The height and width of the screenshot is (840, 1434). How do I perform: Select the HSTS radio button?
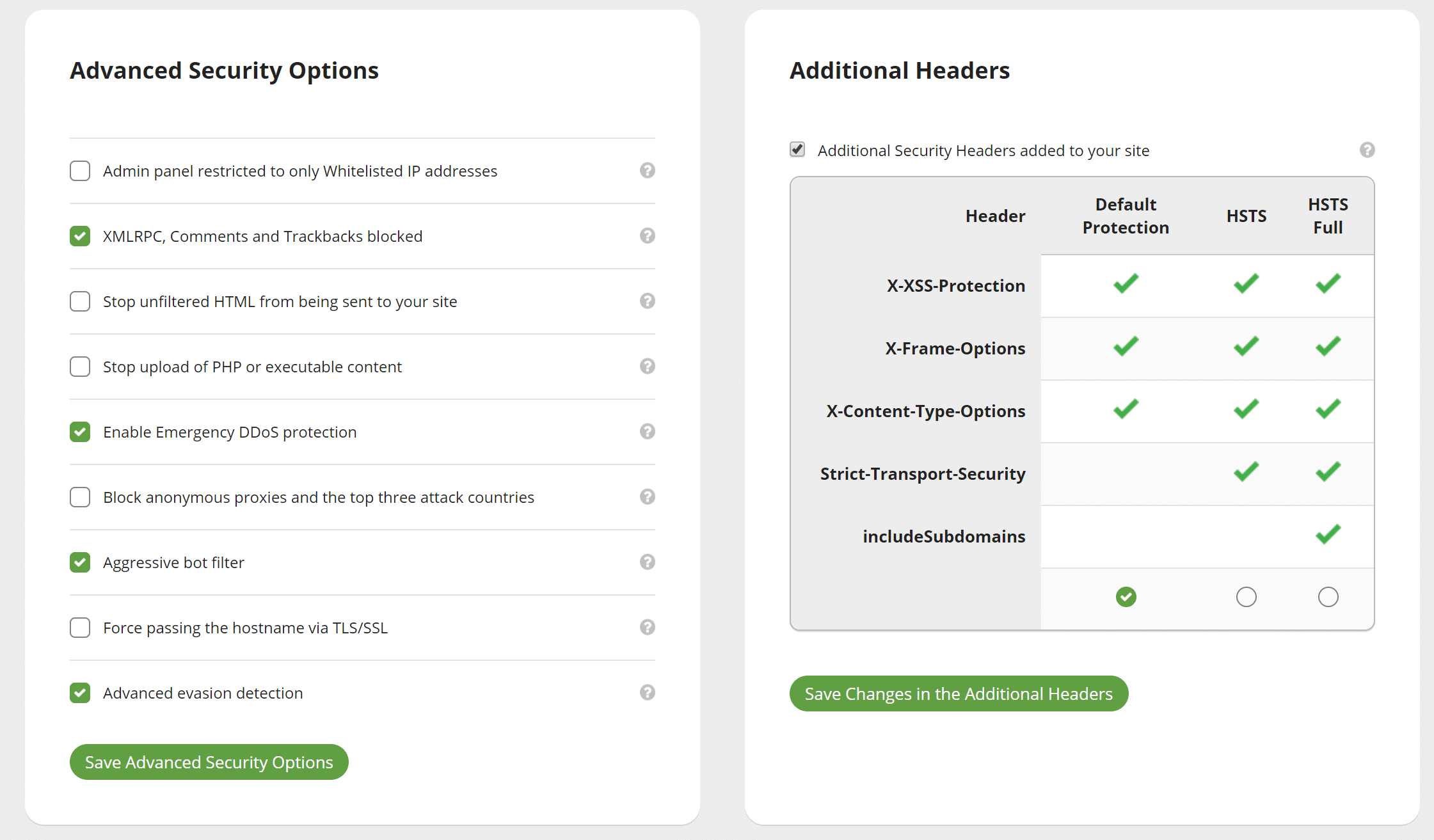click(x=1246, y=596)
